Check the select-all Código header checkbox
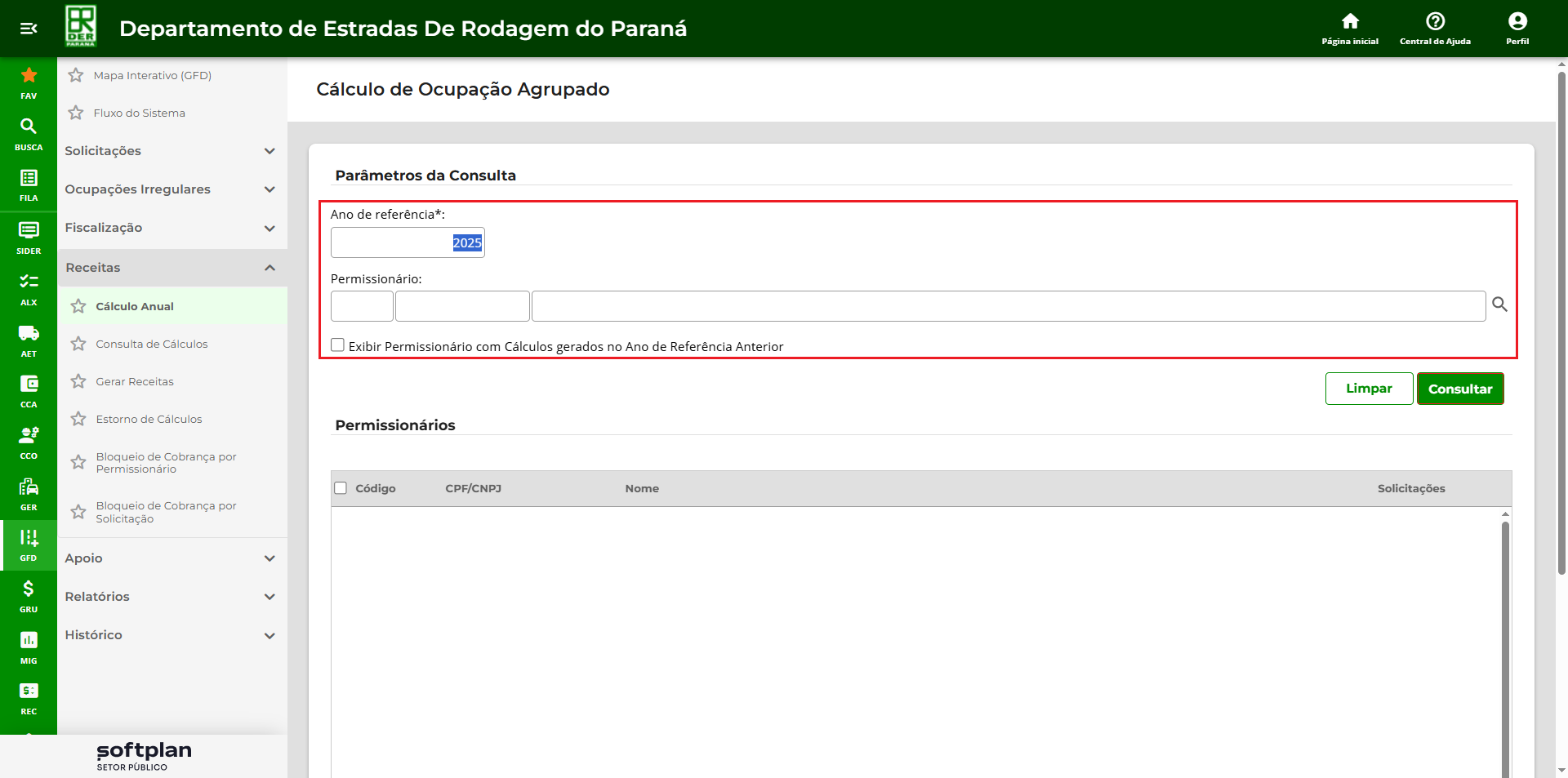 (x=341, y=488)
